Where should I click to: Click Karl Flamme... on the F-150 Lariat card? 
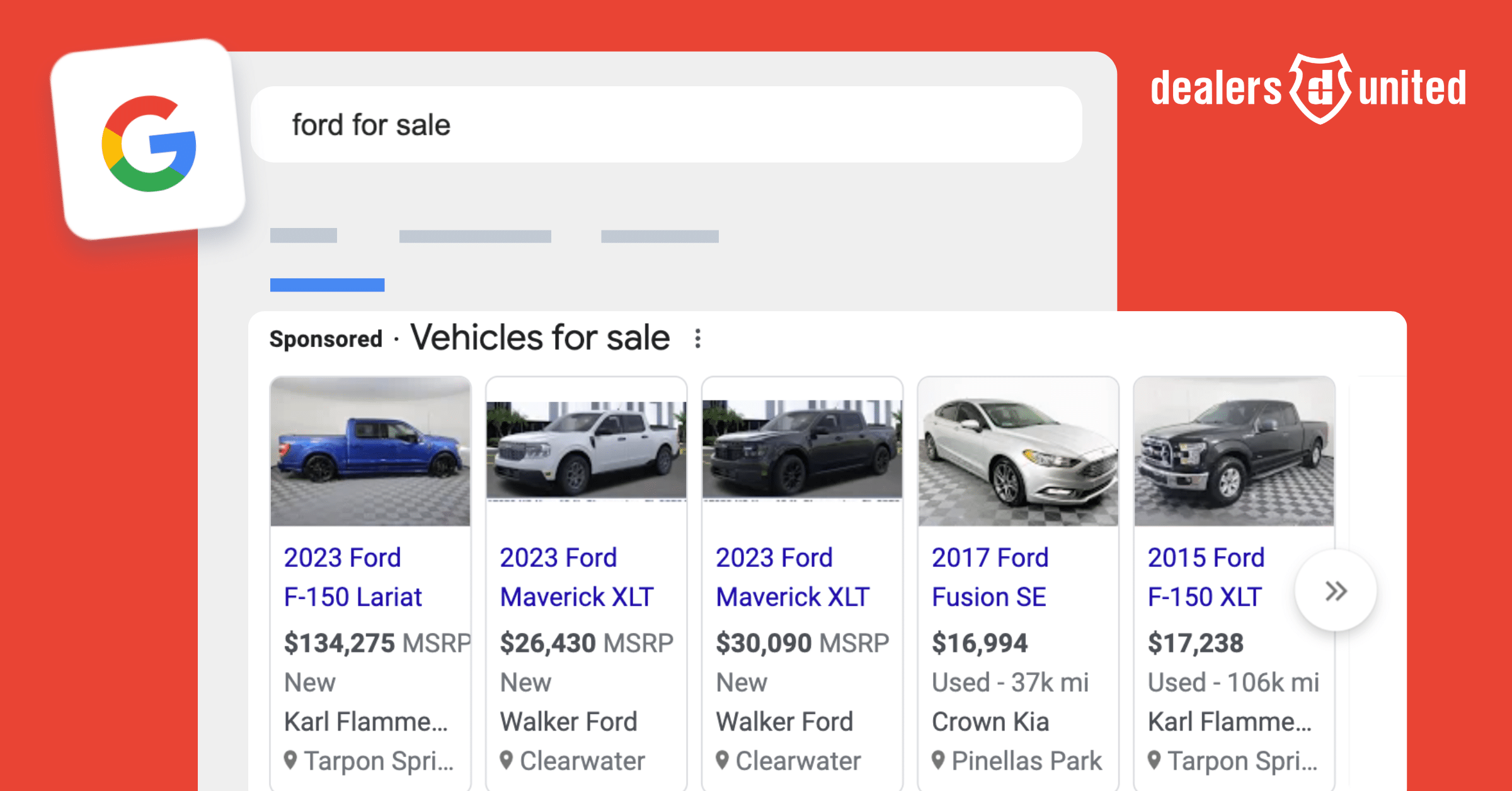[366, 722]
